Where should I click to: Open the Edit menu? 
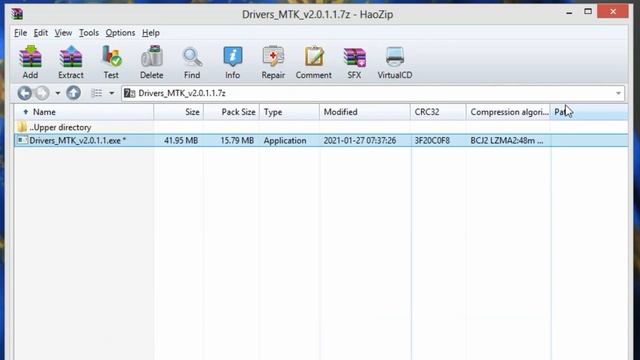click(x=40, y=33)
